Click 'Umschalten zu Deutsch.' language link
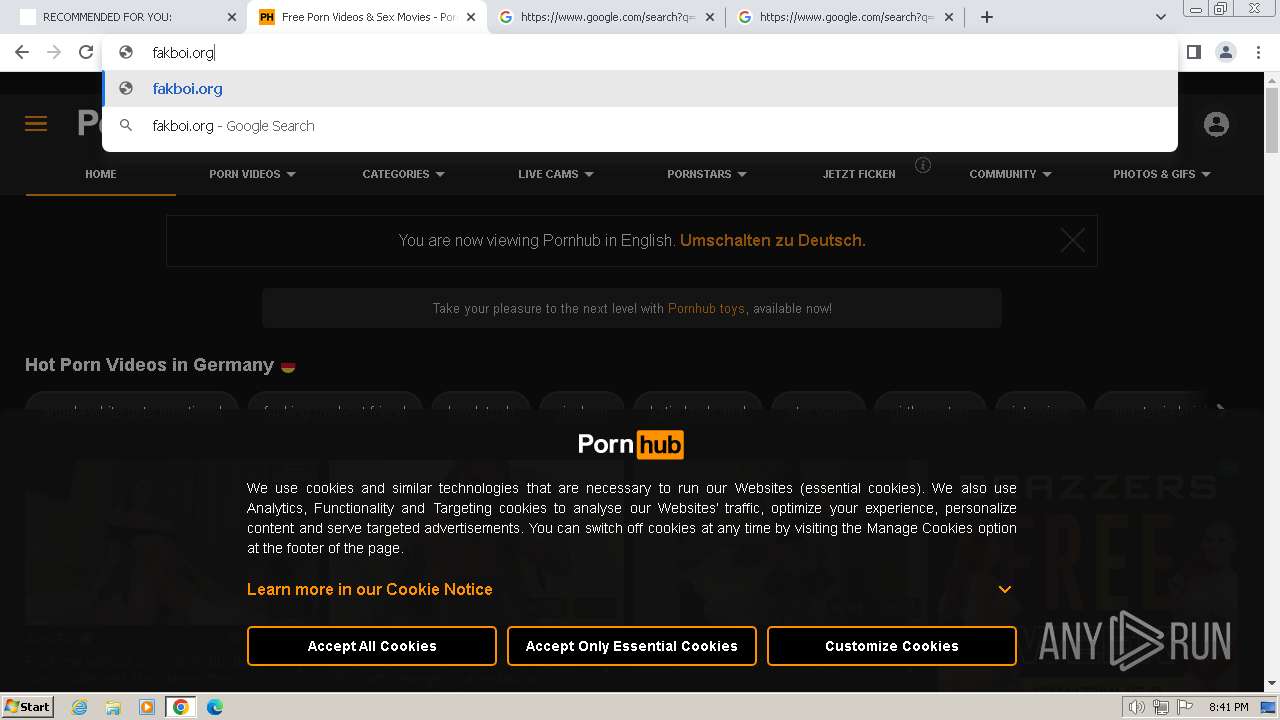The width and height of the screenshot is (1280, 720). [773, 240]
